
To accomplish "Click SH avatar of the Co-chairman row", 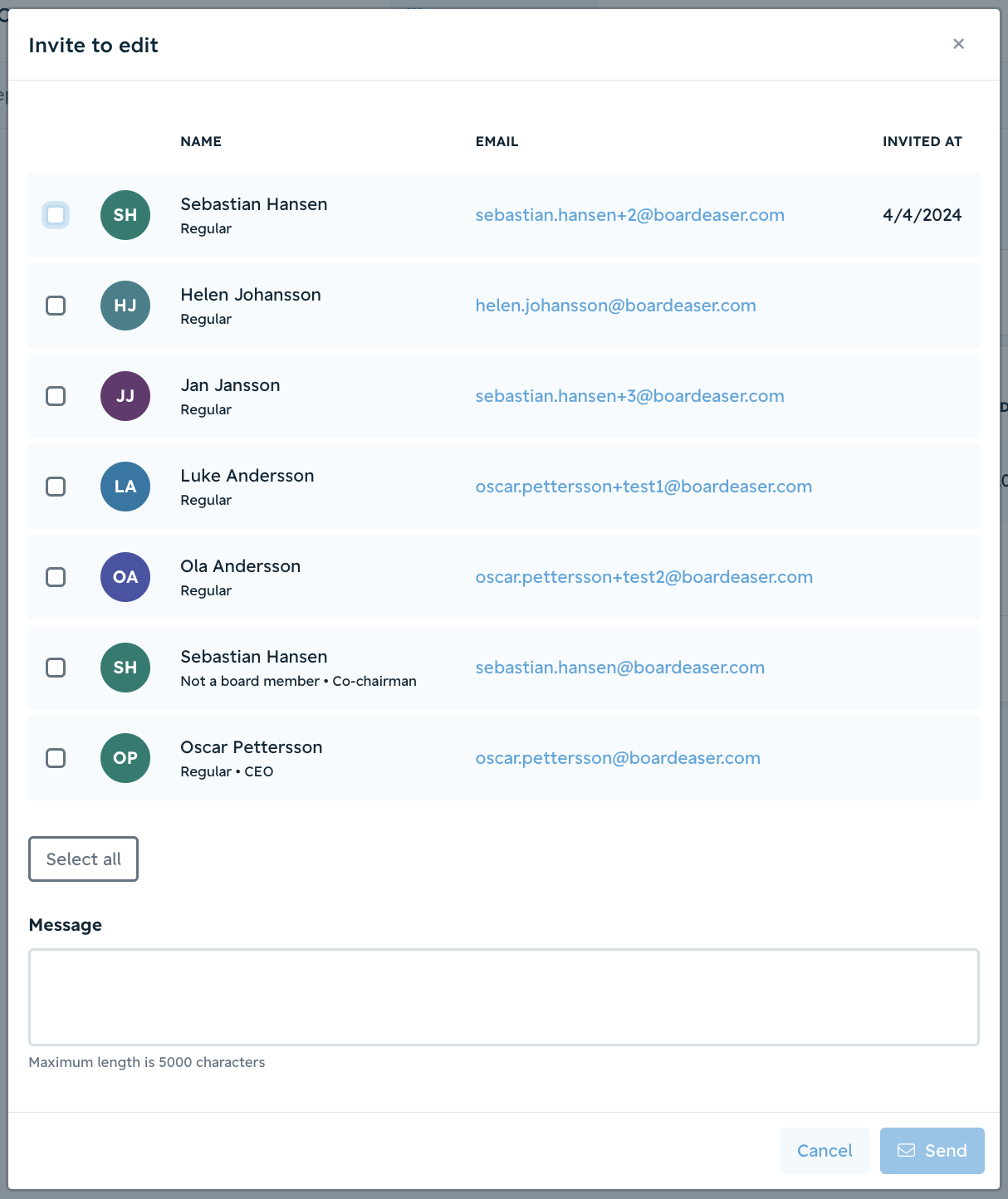I will 125,668.
